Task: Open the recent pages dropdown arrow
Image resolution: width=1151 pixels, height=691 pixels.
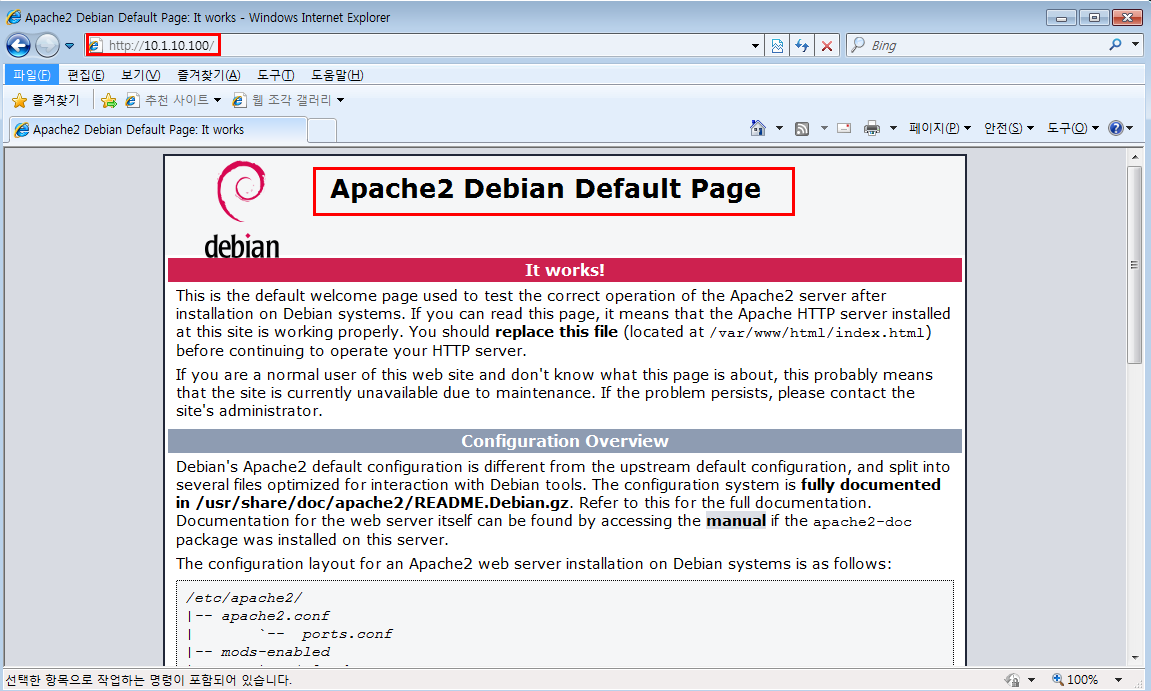Action: coord(70,46)
